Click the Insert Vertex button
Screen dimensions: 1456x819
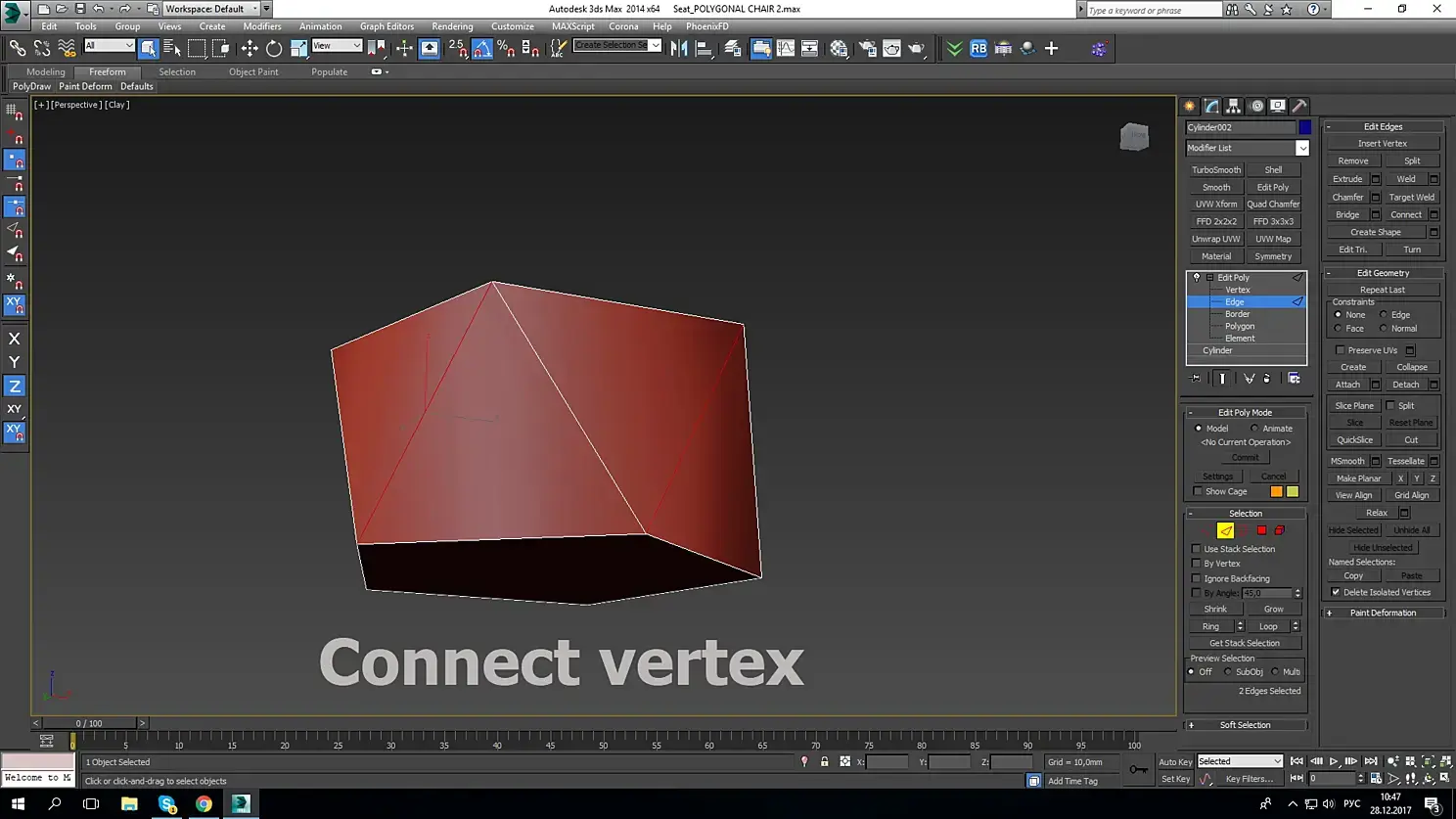point(1383,144)
